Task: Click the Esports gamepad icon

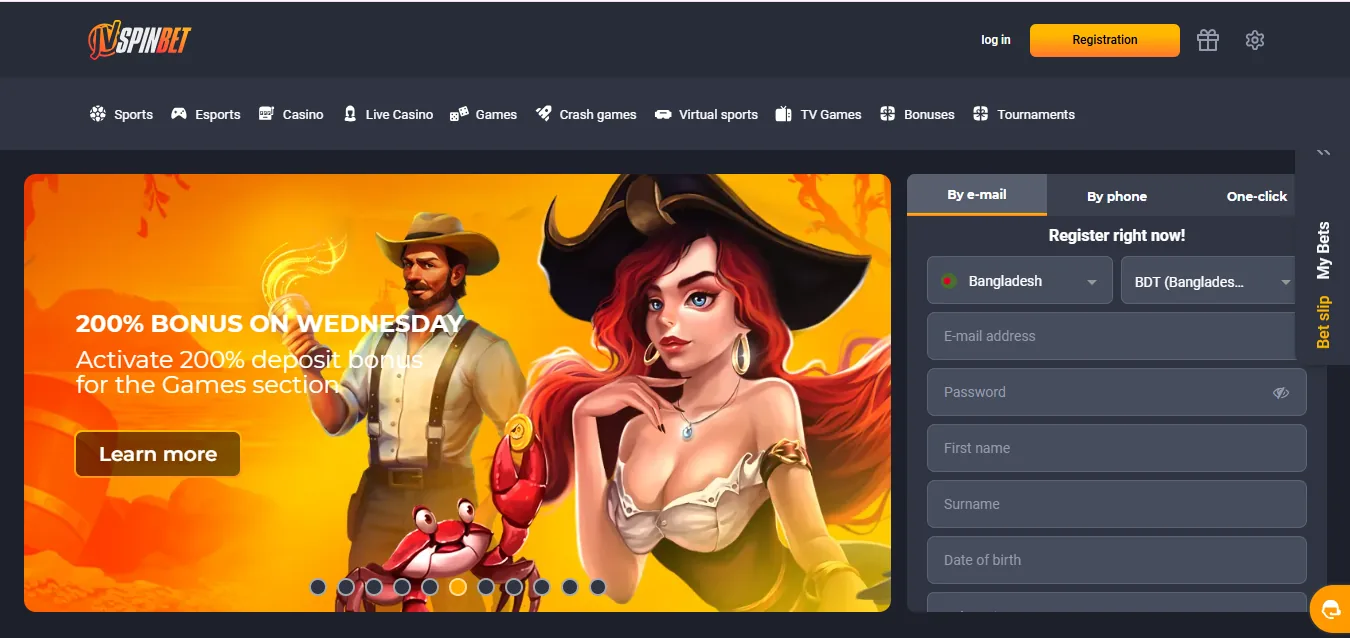Action: pos(179,114)
